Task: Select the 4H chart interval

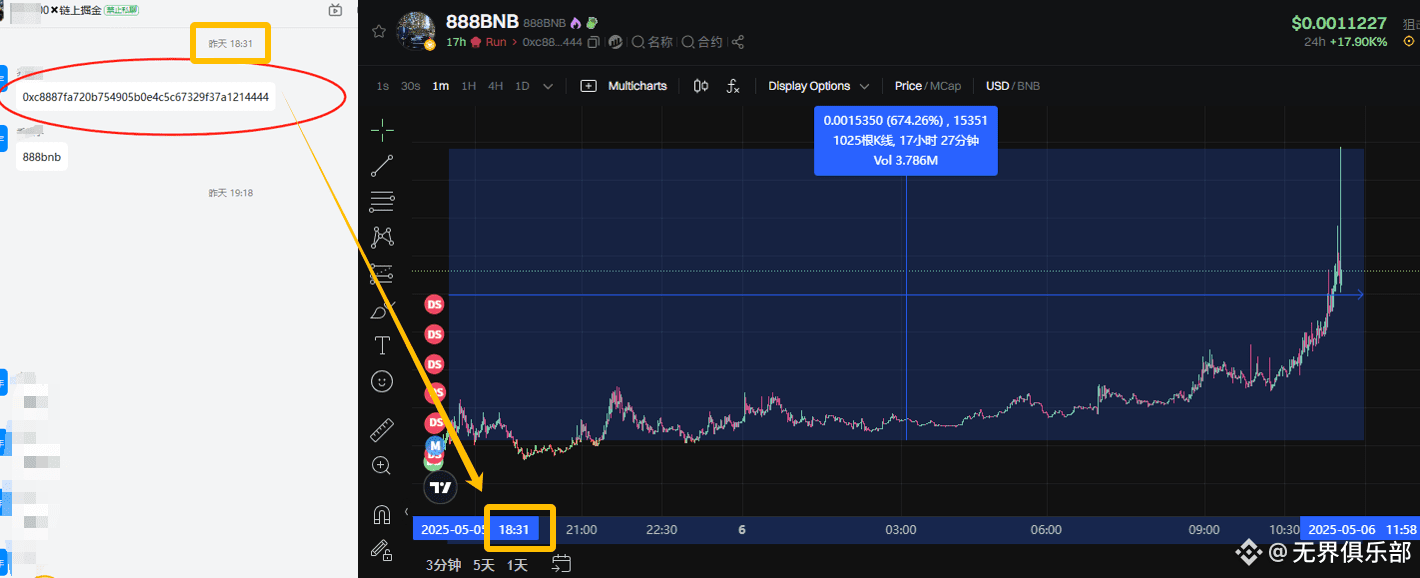Action: (495, 86)
